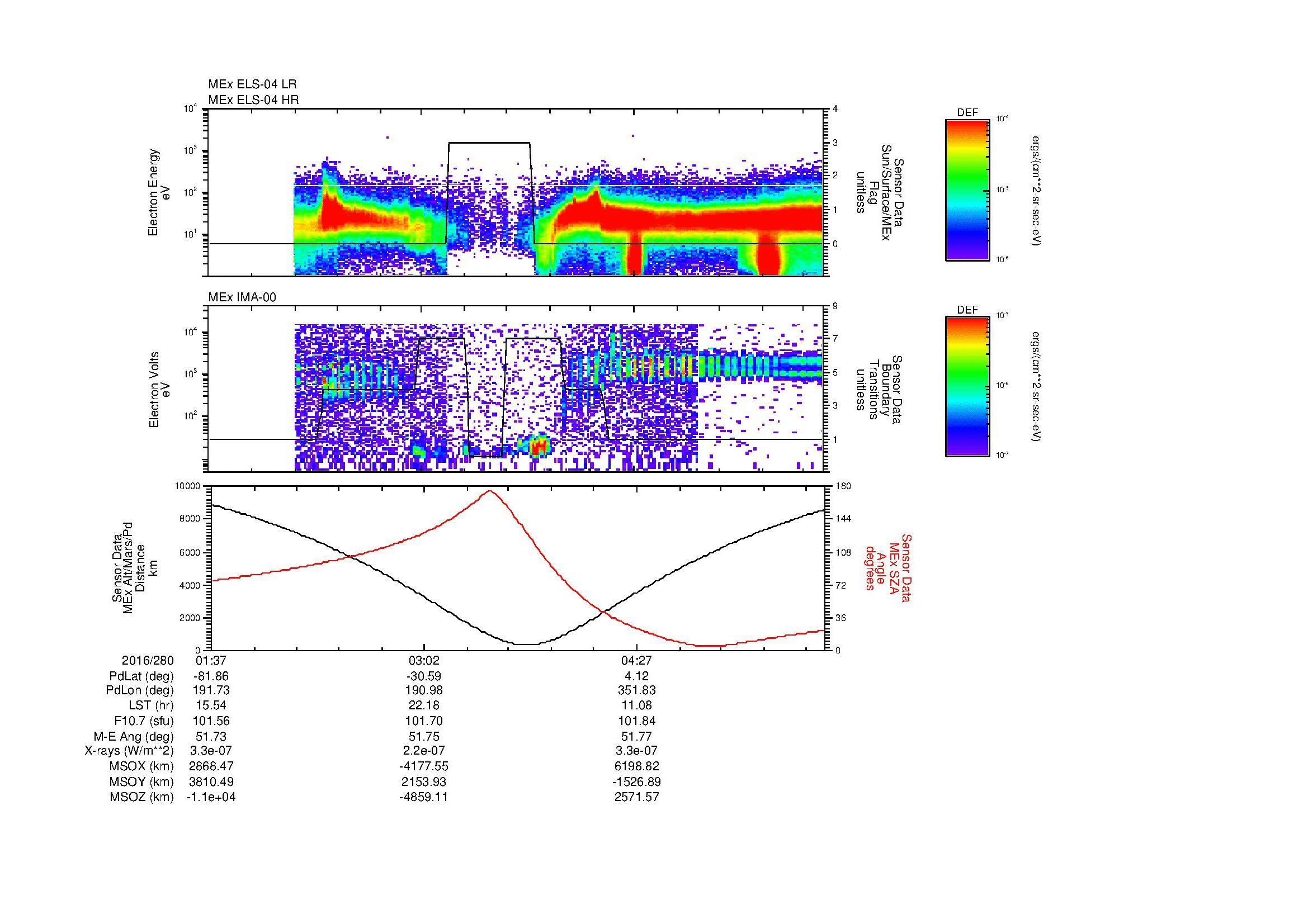Click the MSOY value '3810.49'
1308x924 pixels.
pos(211,781)
